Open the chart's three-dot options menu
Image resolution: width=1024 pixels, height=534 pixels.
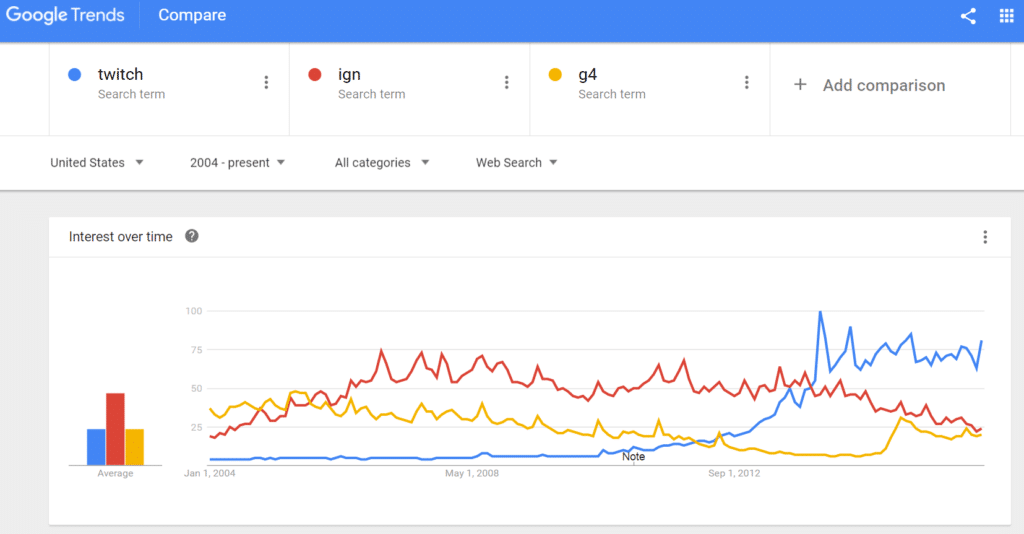click(x=985, y=237)
